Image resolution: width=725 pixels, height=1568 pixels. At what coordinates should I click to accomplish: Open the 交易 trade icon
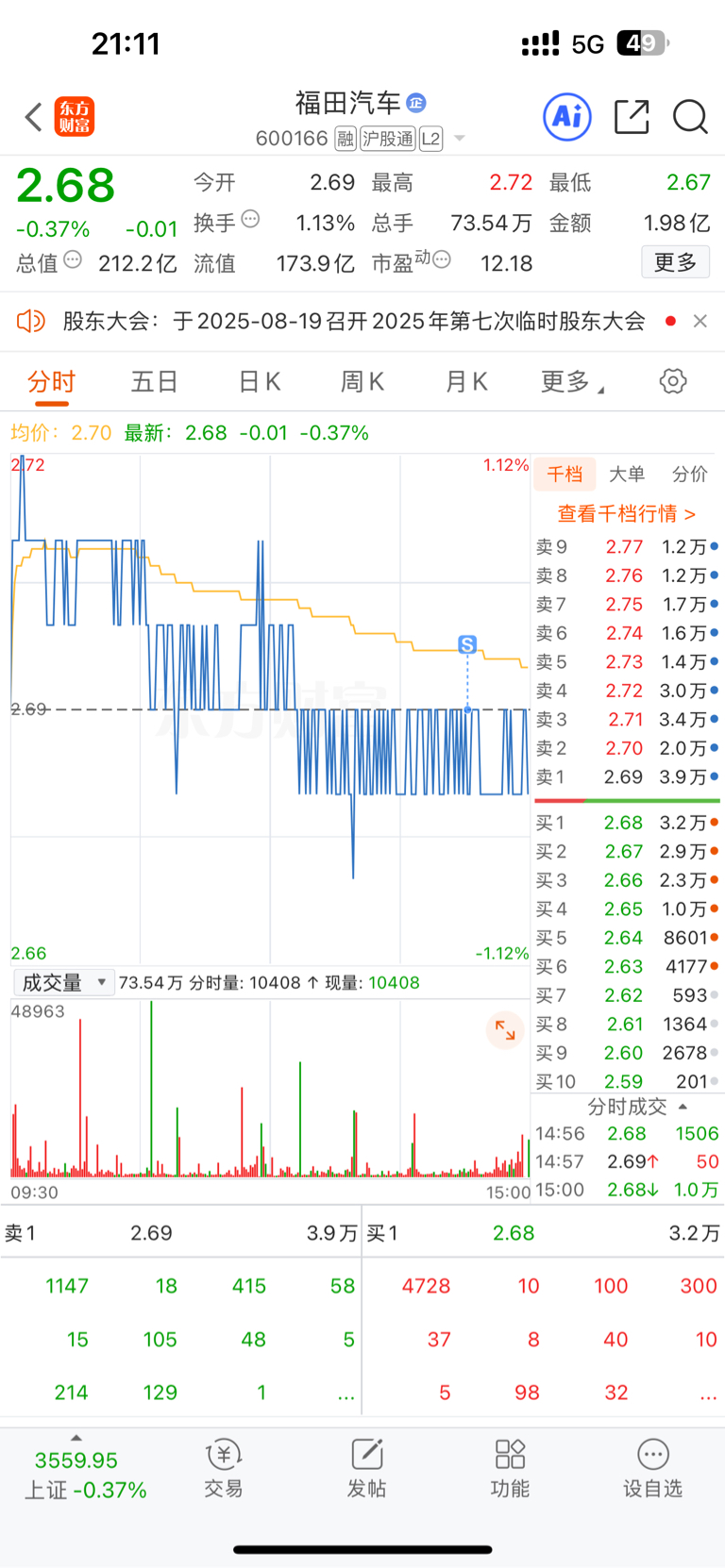point(224,1470)
